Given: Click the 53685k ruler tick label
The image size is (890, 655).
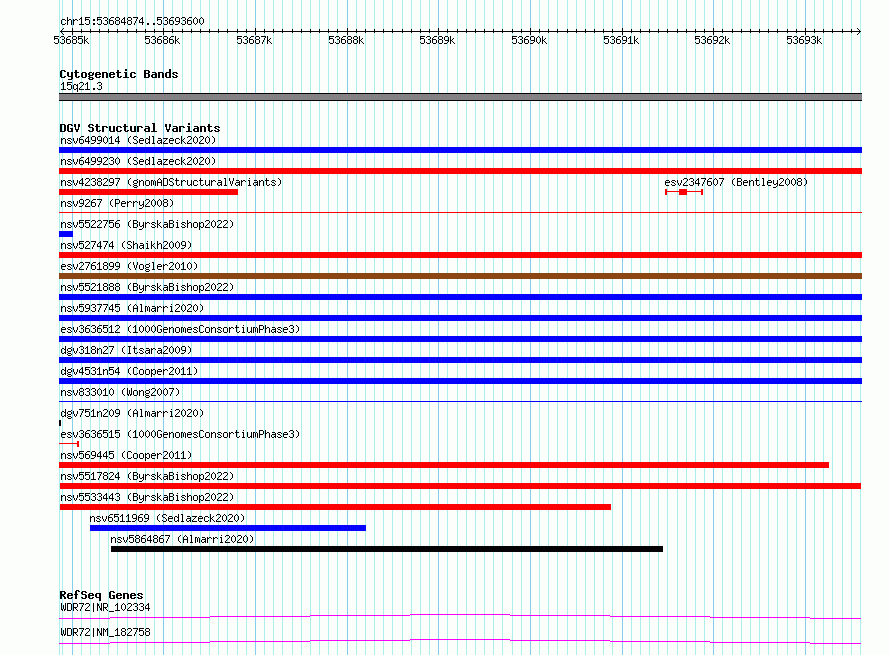Looking at the screenshot, I should point(71,40).
